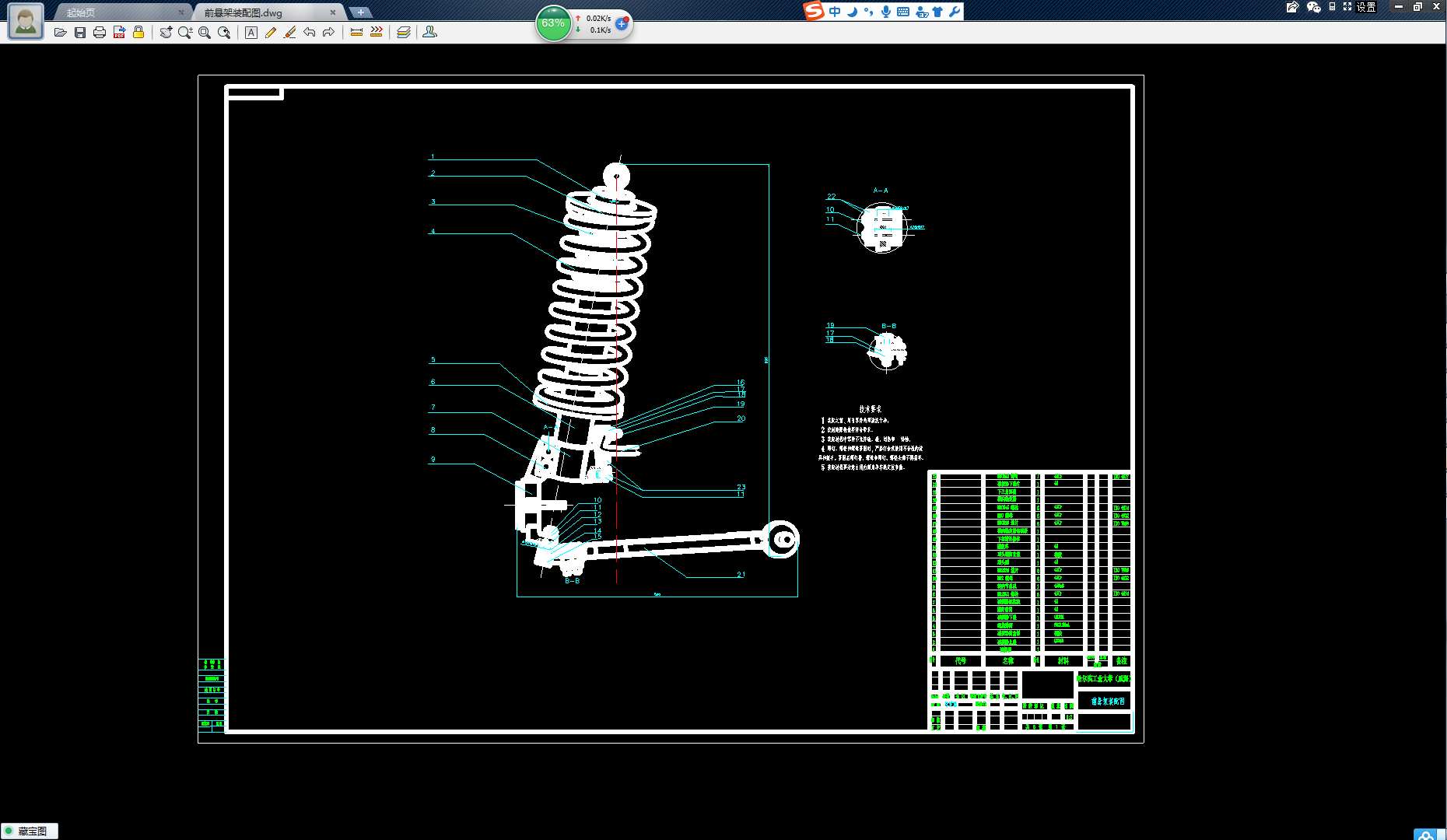Screen dimensions: 1447x840
Task: Click the 63% memory accelerator ball
Action: click(553, 23)
